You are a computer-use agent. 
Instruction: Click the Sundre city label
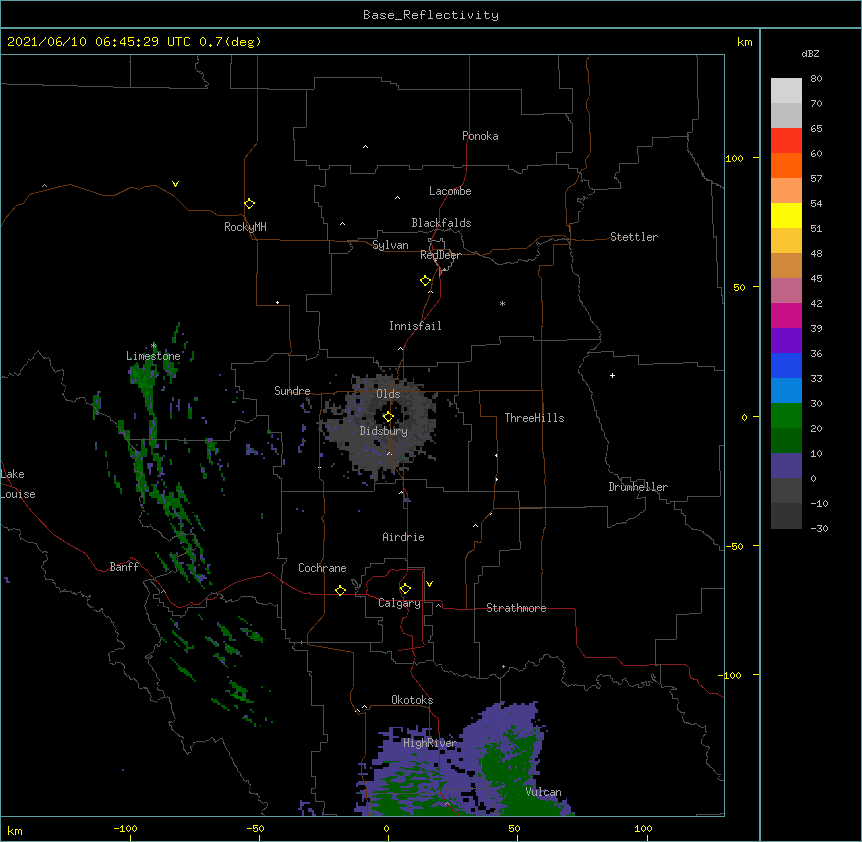pyautogui.click(x=292, y=391)
